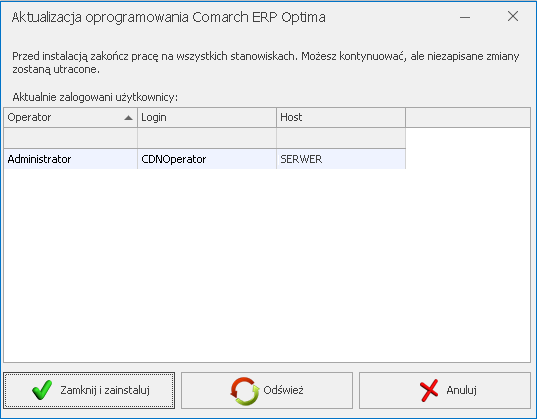Screen dimensions: 537x419
Task: Click the red X cancel icon
Action: click(x=429, y=390)
